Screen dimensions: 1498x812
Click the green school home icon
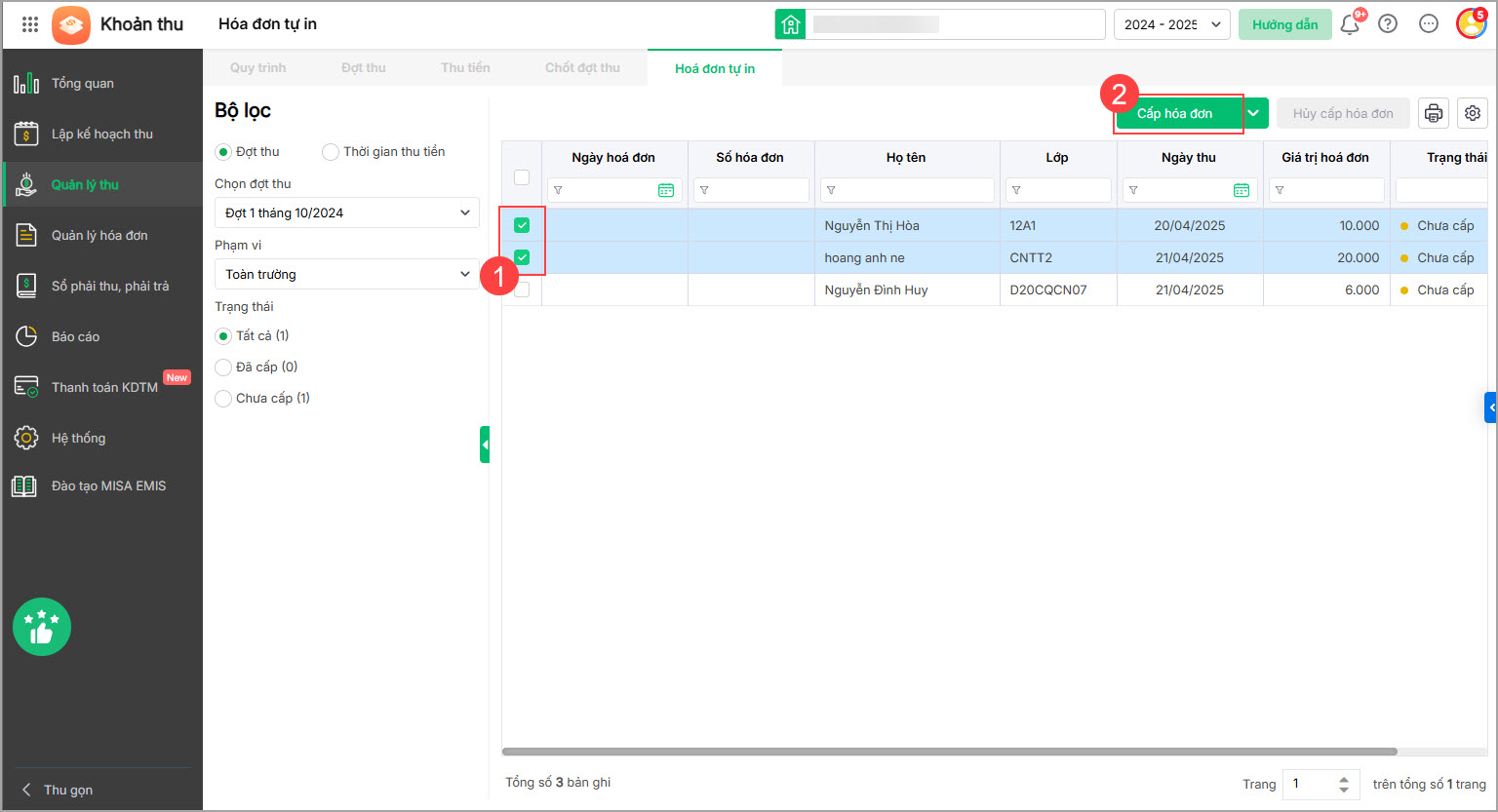pos(791,24)
